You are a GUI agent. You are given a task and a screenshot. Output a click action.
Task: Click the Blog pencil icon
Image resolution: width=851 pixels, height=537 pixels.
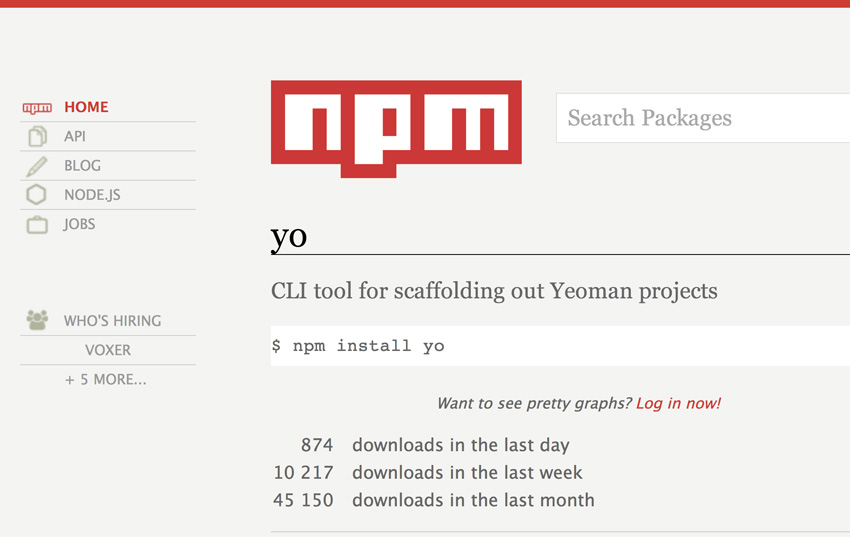37,166
